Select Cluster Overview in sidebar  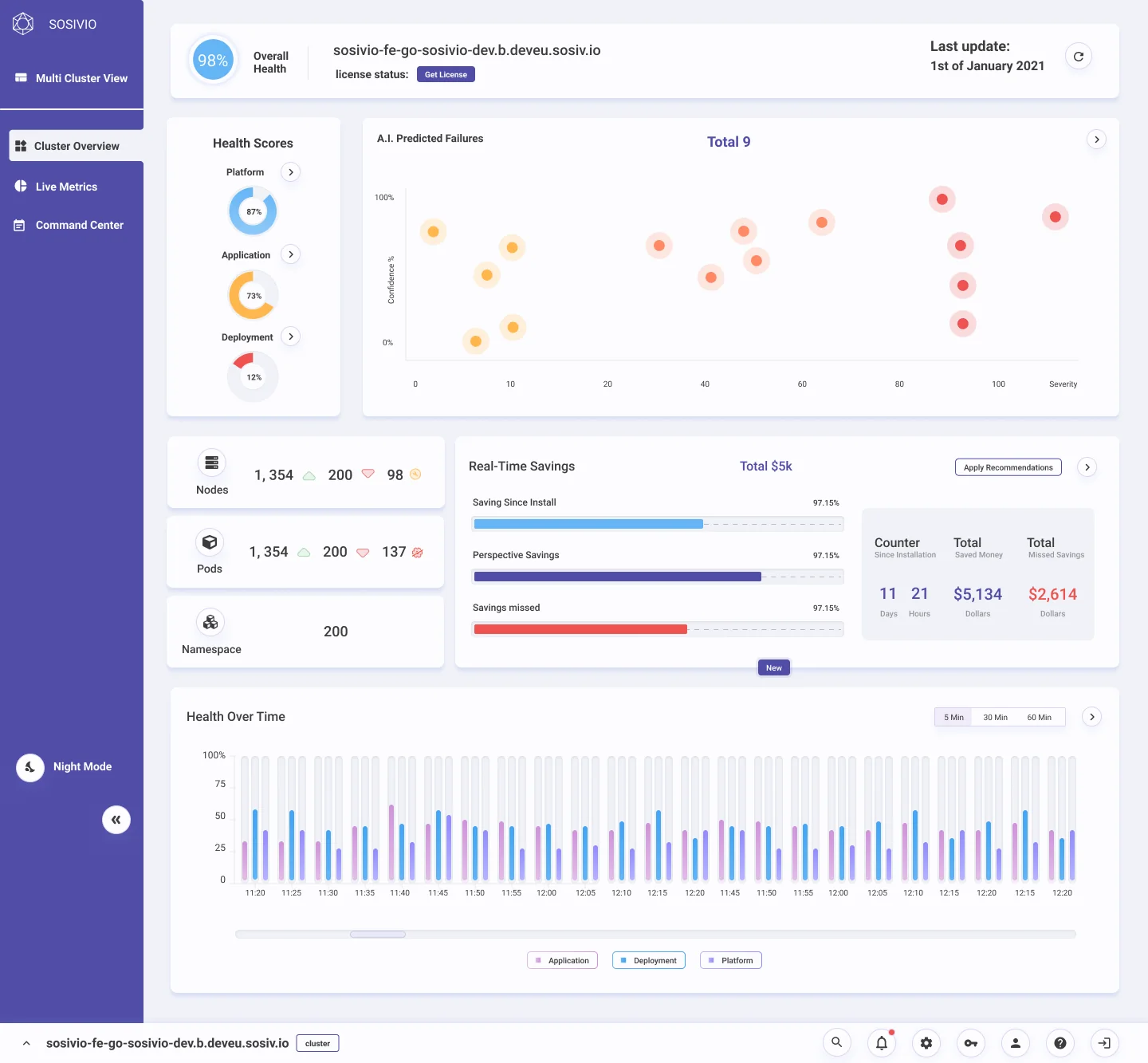point(77,146)
